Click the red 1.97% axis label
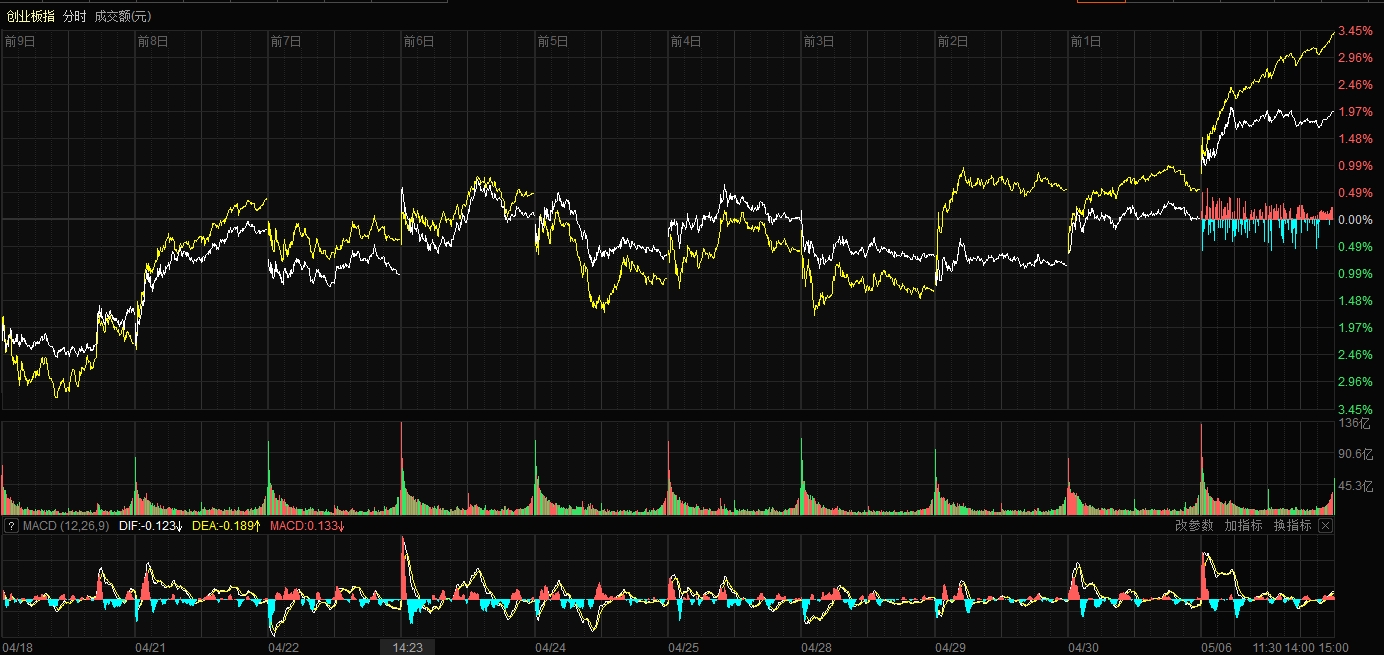The height and width of the screenshot is (655, 1384). pyautogui.click(x=1354, y=112)
